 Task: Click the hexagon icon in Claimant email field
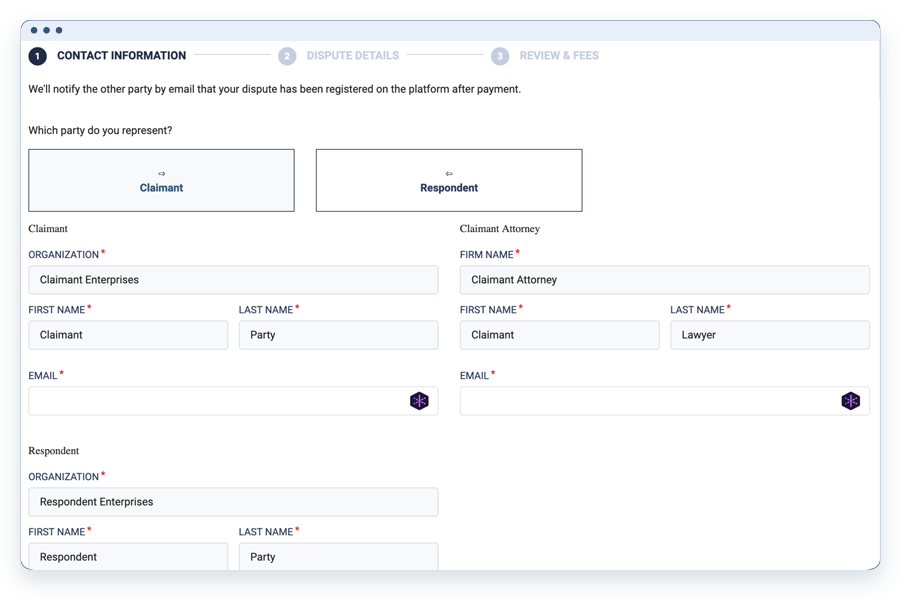coord(419,401)
